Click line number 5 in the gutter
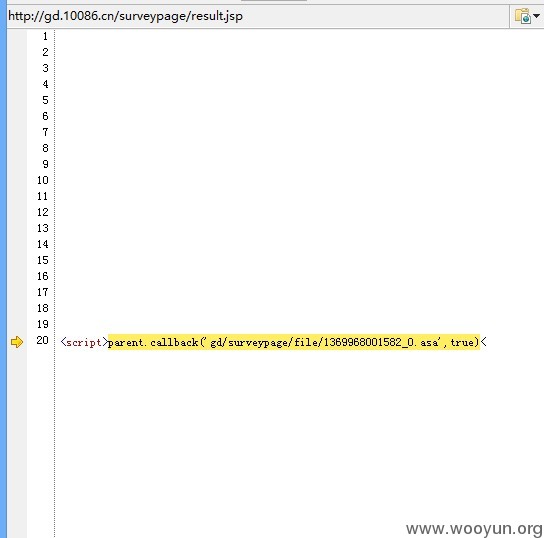544x538 pixels. tap(45, 100)
